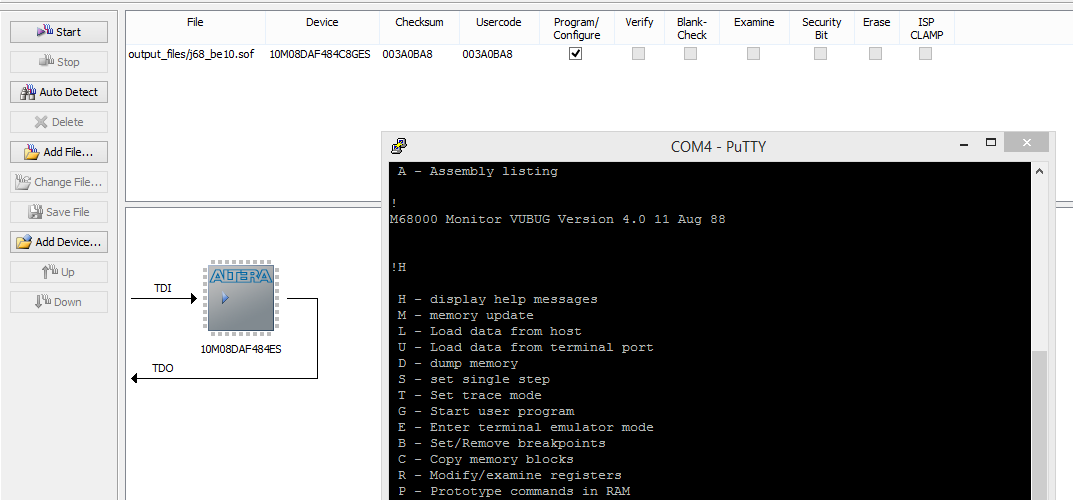This screenshot has height=500, width=1073.
Task: Click the 'E - Enter terminal emulator mode' line
Action: (526, 427)
